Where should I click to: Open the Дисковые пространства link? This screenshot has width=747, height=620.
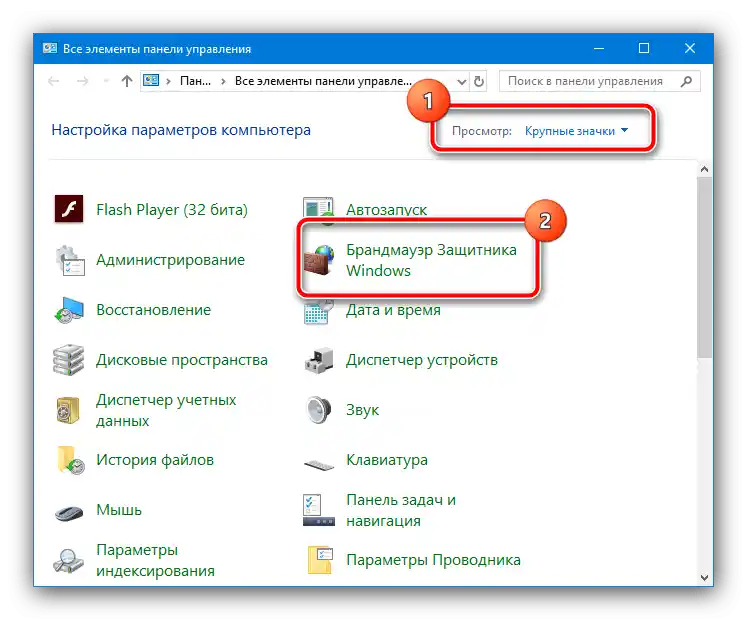coord(182,360)
